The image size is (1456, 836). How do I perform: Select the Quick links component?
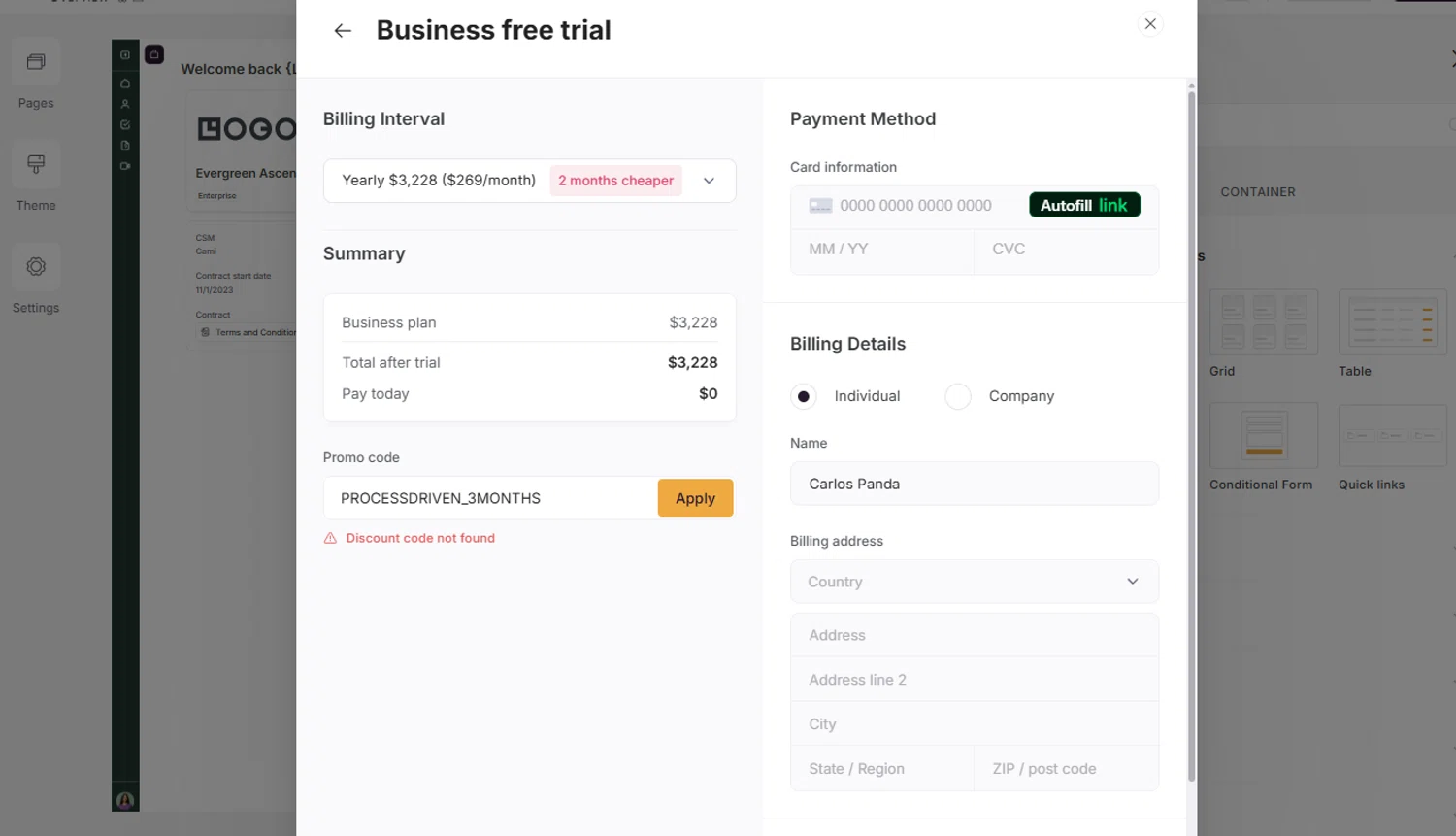tap(1393, 448)
